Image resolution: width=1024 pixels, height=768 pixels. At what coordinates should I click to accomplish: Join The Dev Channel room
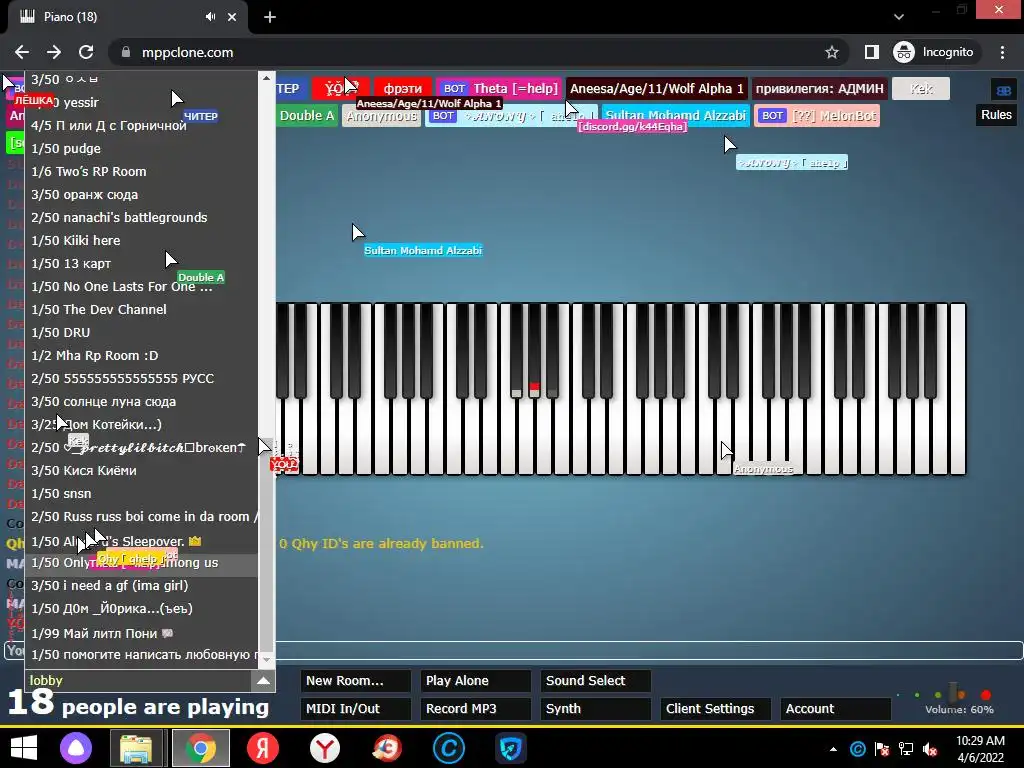pos(141,310)
